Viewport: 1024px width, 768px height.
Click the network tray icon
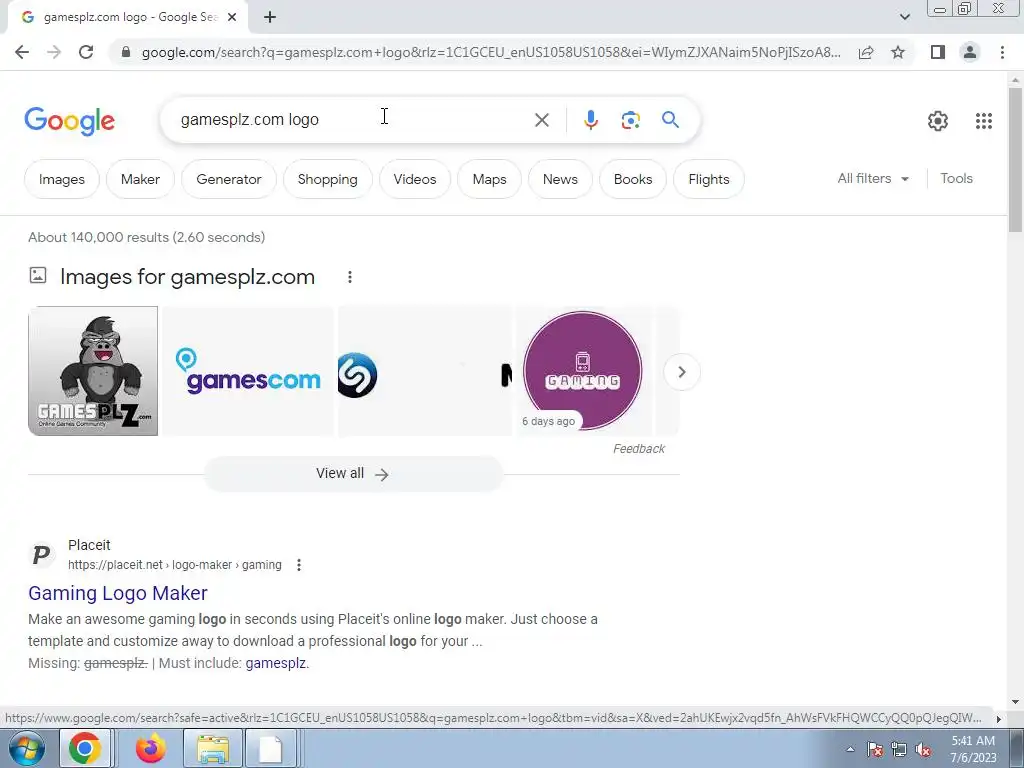899,749
